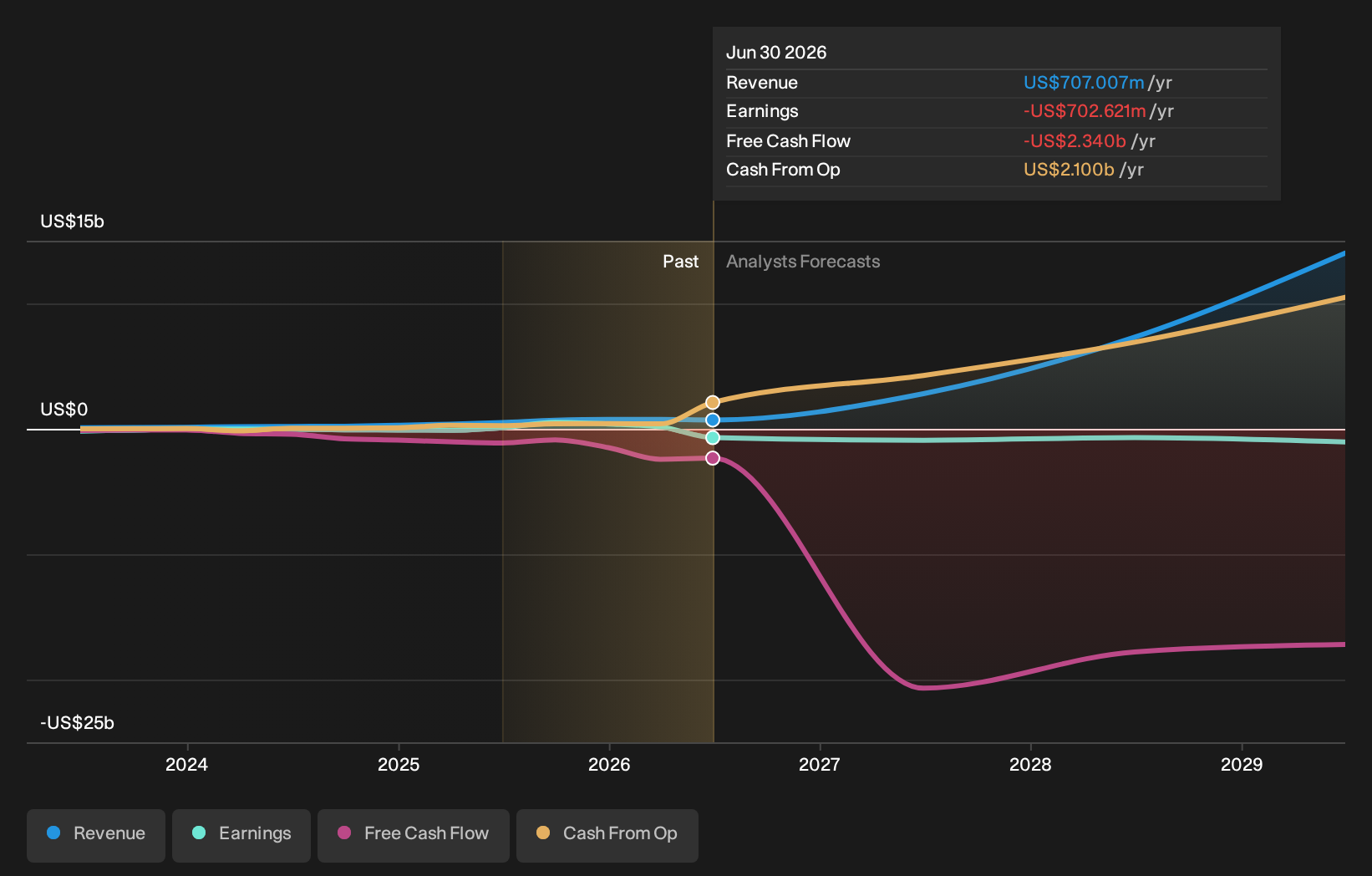Screen dimensions: 1372x876
Task: Click the blue Revenue data point marker
Action: pos(713,420)
